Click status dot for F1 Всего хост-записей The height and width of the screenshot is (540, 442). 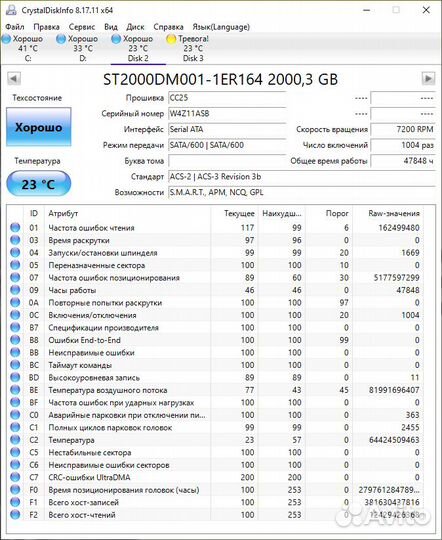point(15,502)
